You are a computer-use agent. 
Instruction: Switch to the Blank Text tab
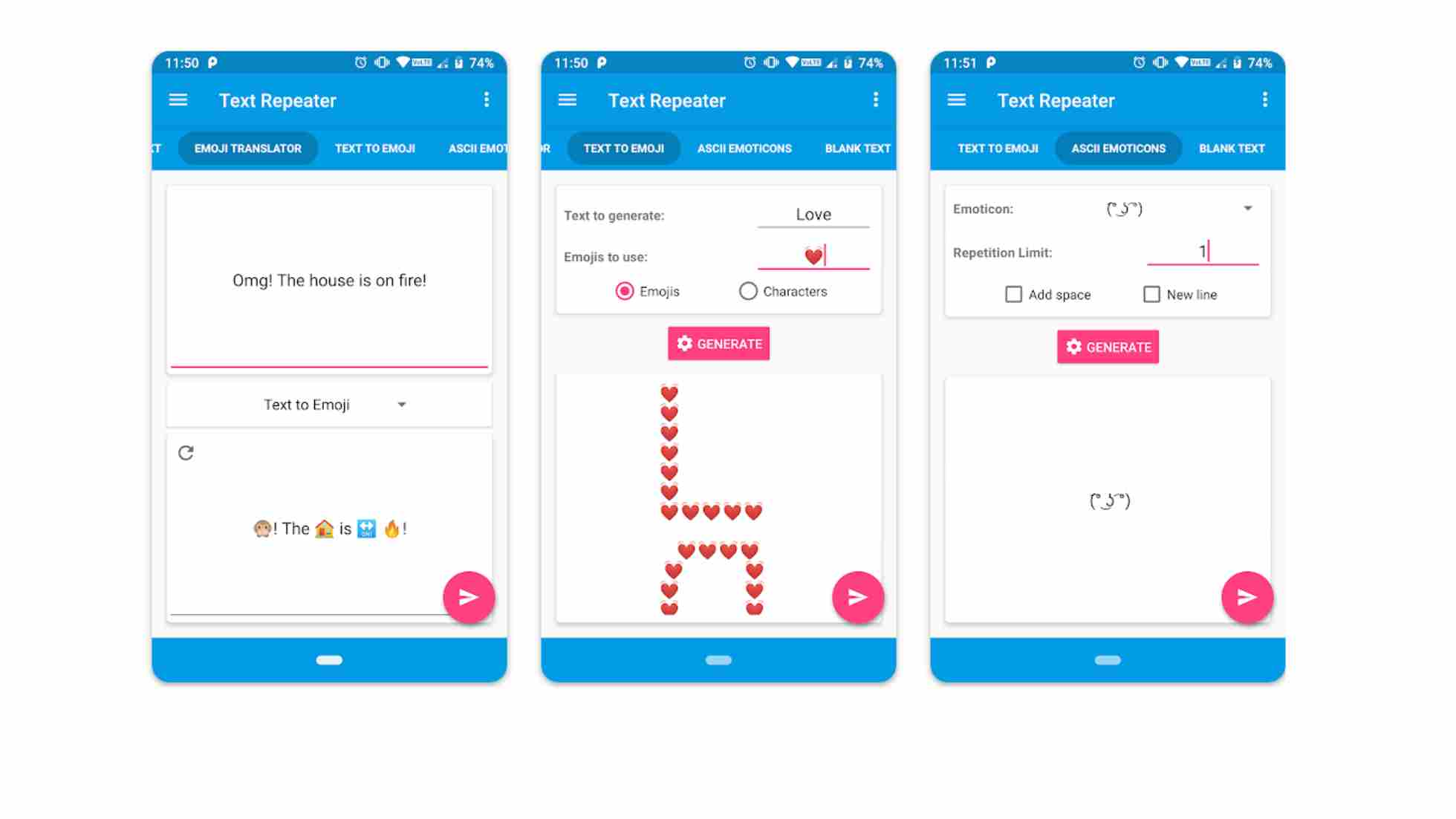click(x=1232, y=148)
